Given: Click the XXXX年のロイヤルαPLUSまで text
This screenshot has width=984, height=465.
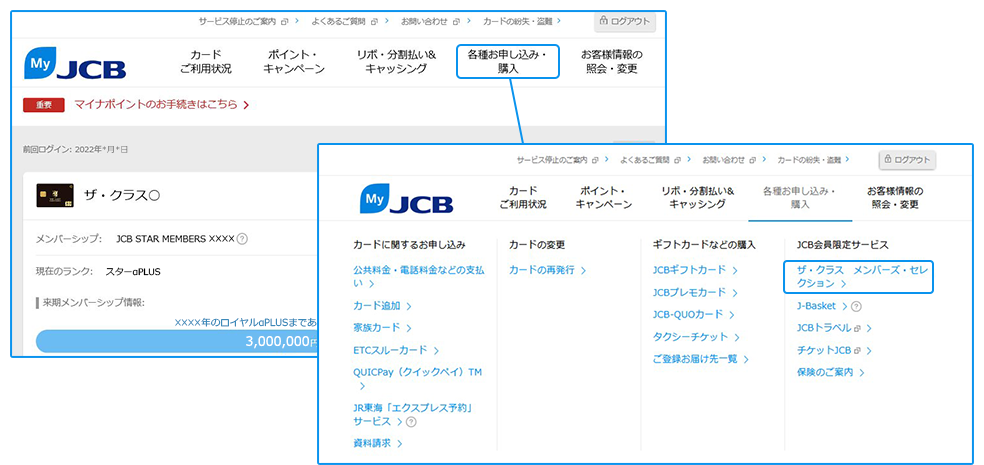Looking at the screenshot, I should point(245,323).
